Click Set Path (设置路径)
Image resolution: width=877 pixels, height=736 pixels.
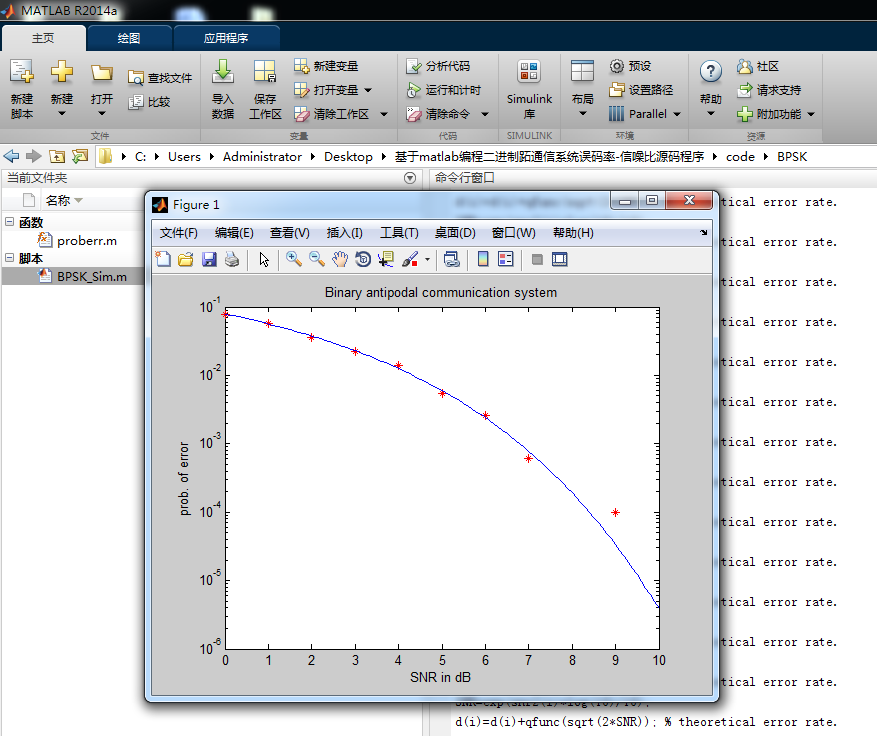[x=641, y=90]
